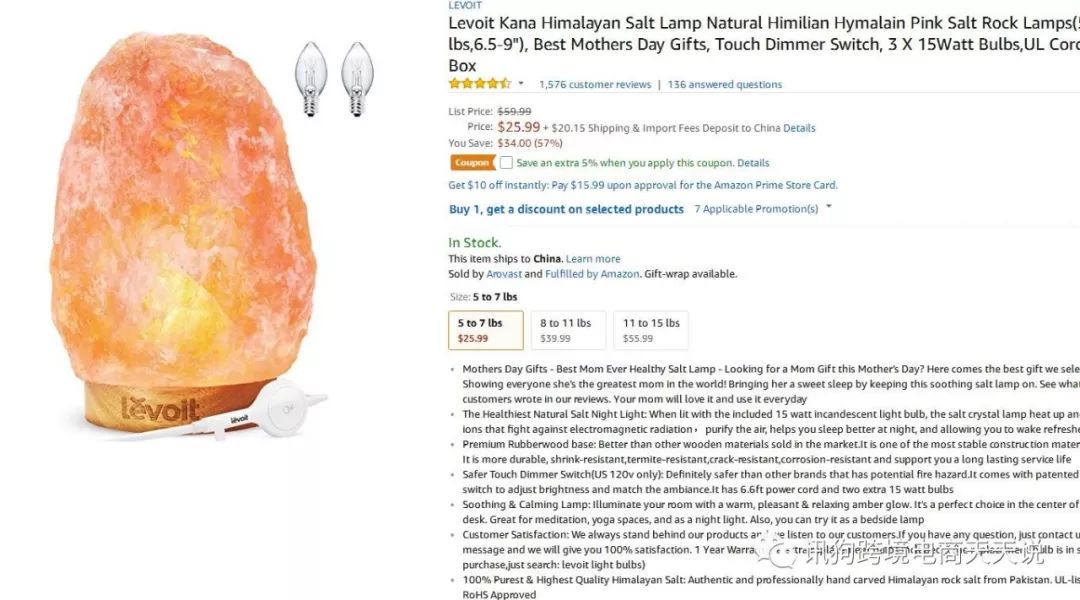Click Learn more about shipping to China
Image resolution: width=1080 pixels, height=600 pixels.
point(593,259)
